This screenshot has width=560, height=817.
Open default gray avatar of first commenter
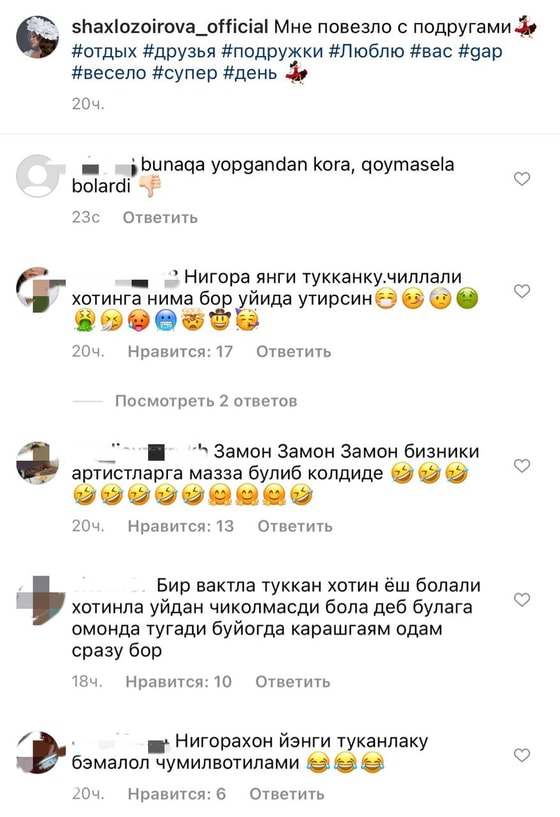click(x=38, y=176)
